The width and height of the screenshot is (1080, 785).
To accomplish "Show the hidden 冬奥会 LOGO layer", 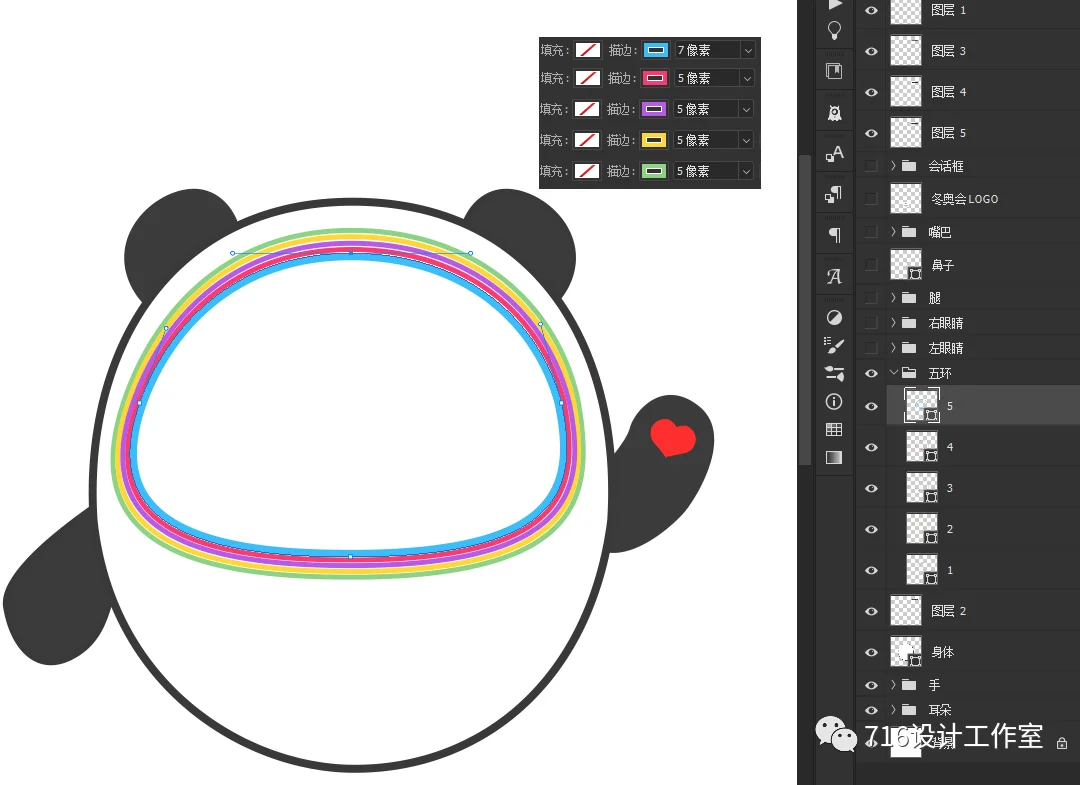I will click(871, 199).
